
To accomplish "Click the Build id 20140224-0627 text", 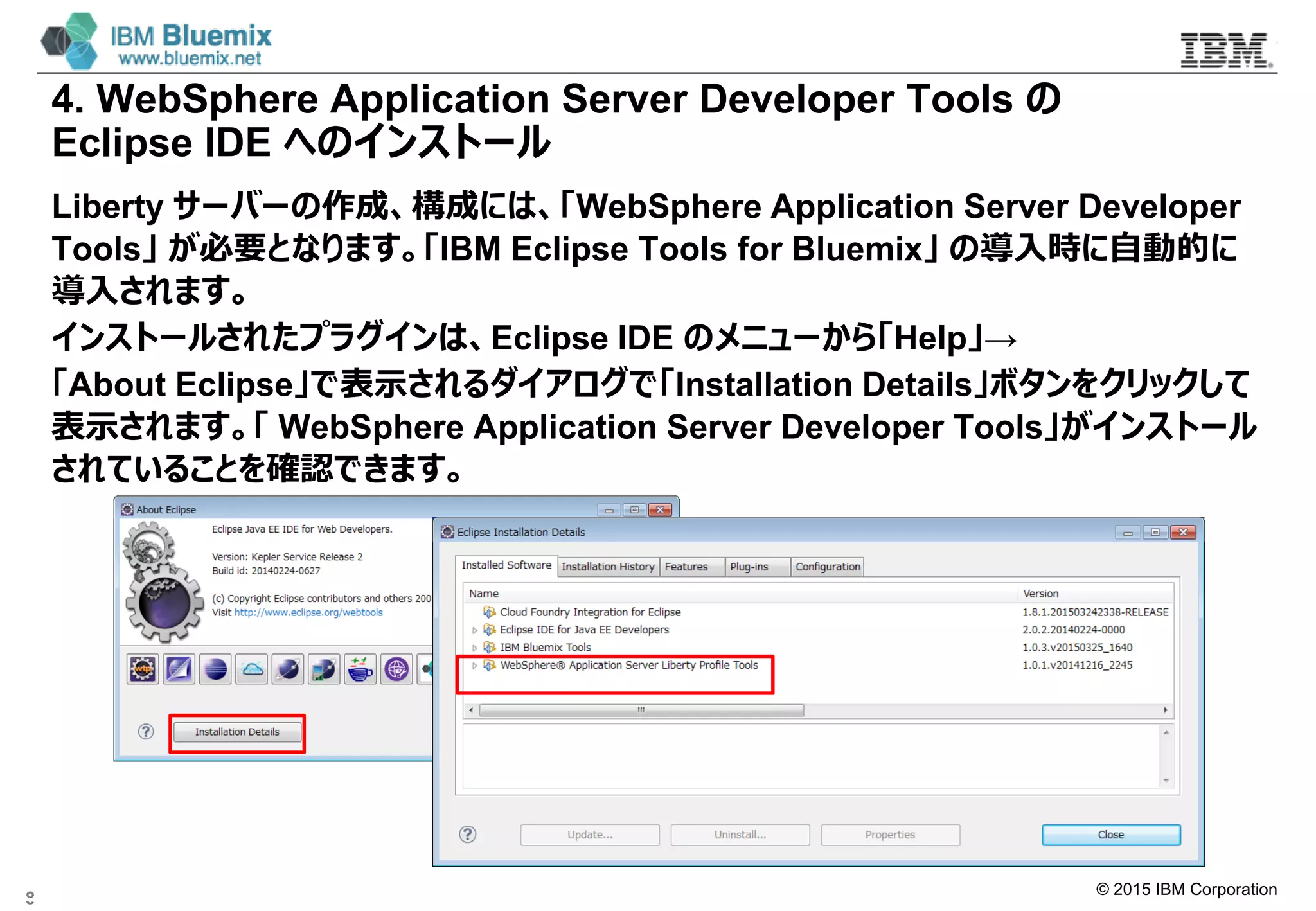I will tap(266, 570).
